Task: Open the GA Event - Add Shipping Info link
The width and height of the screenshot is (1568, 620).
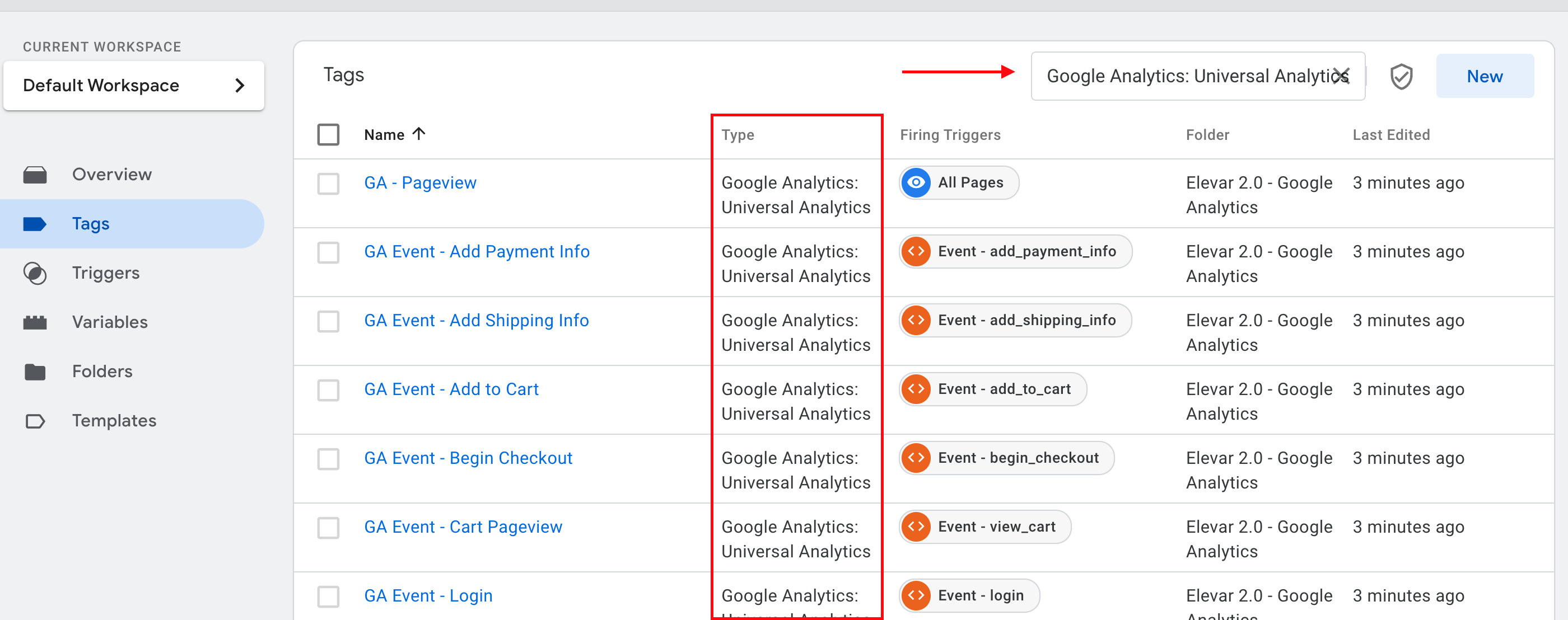Action: 476,321
